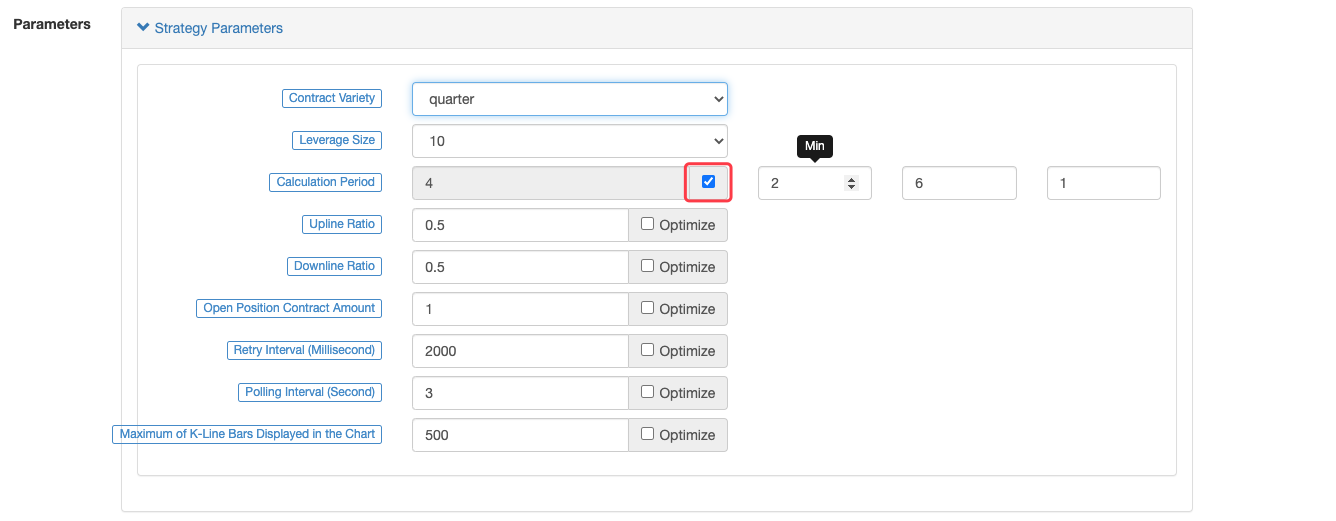Collapse the Strategy Parameters chevron icon
1336x521 pixels.
tap(143, 28)
